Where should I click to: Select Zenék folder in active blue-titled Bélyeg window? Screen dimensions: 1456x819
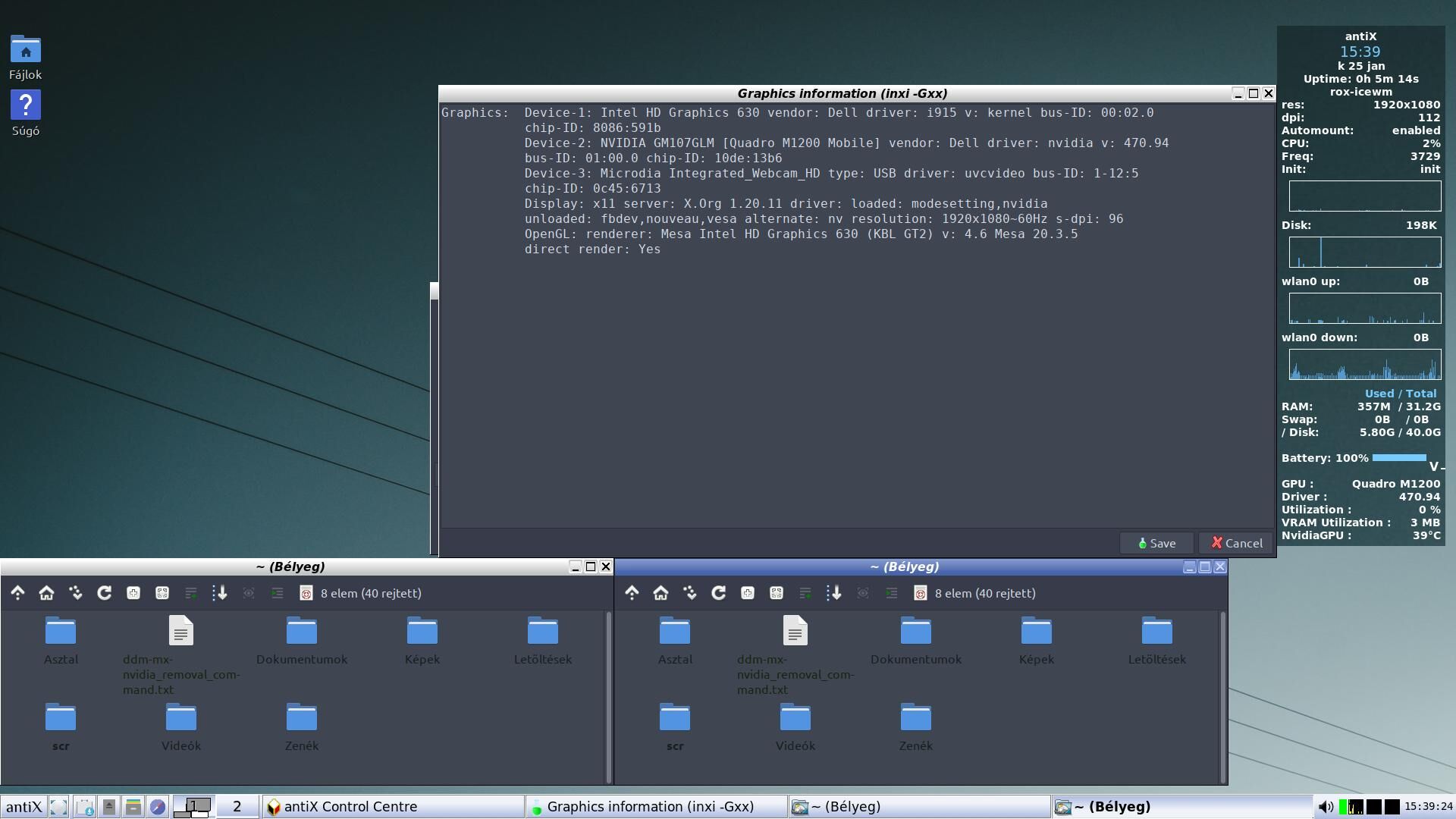click(x=916, y=727)
